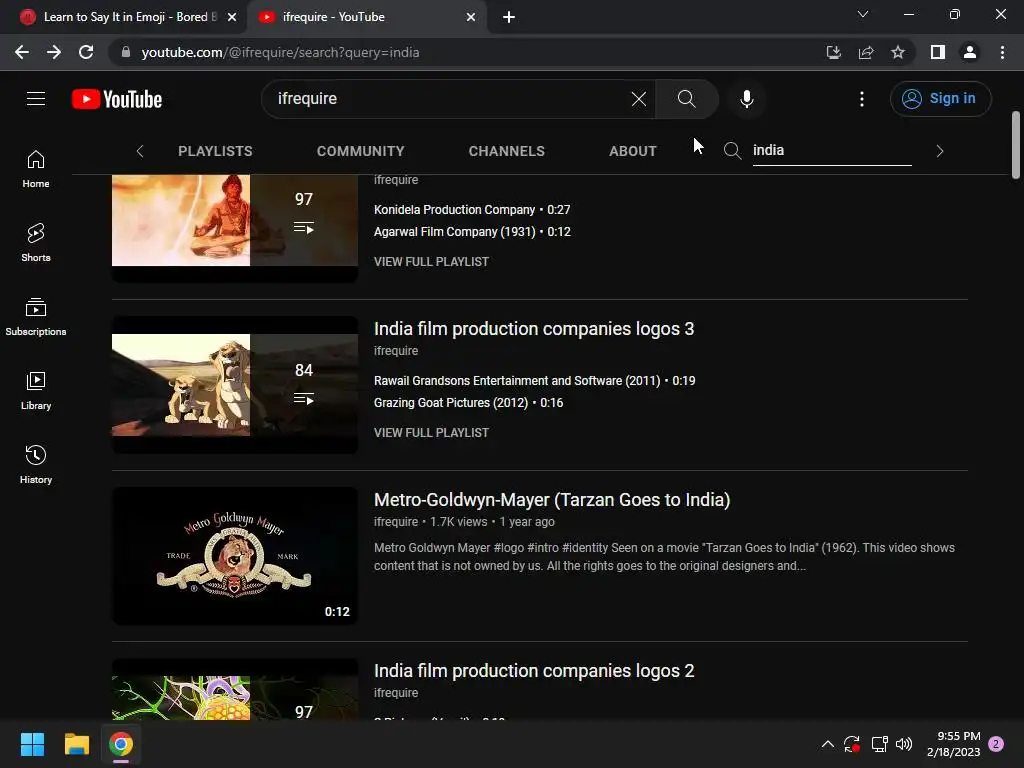The width and height of the screenshot is (1024, 768).
Task: Click the channel search magnifier icon
Action: [733, 151]
